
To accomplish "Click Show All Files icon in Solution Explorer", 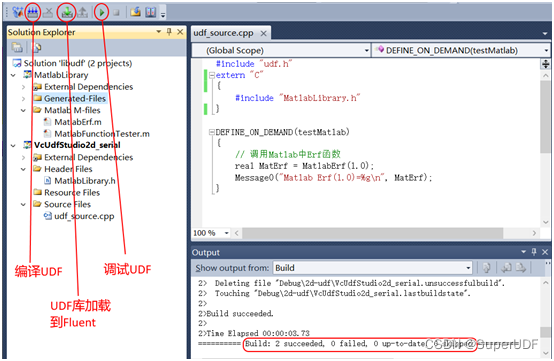I will pos(37,47).
